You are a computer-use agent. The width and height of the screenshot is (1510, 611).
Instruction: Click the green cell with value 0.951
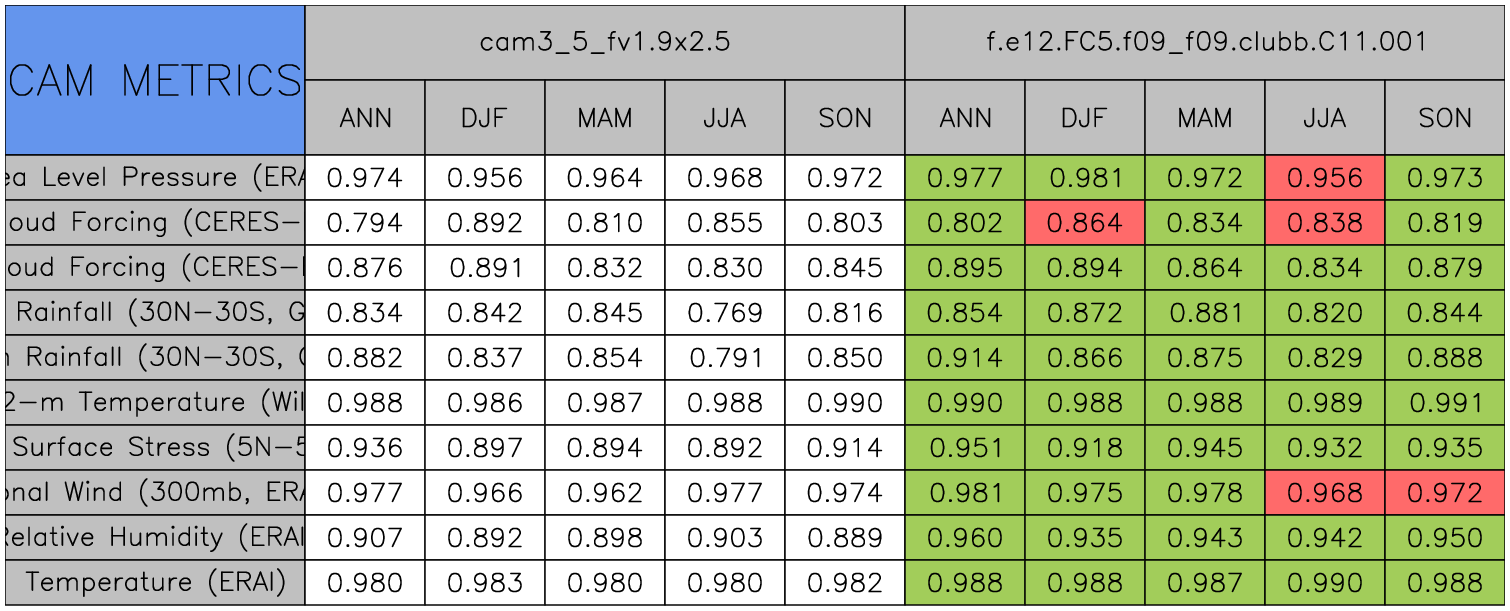(964, 447)
